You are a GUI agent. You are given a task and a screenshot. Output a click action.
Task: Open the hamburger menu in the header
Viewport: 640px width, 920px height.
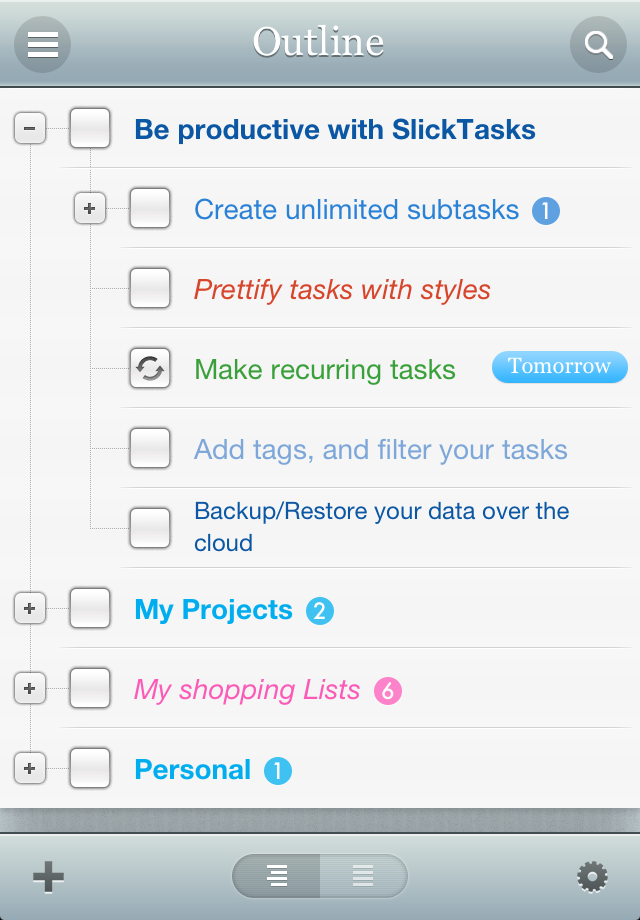point(43,45)
